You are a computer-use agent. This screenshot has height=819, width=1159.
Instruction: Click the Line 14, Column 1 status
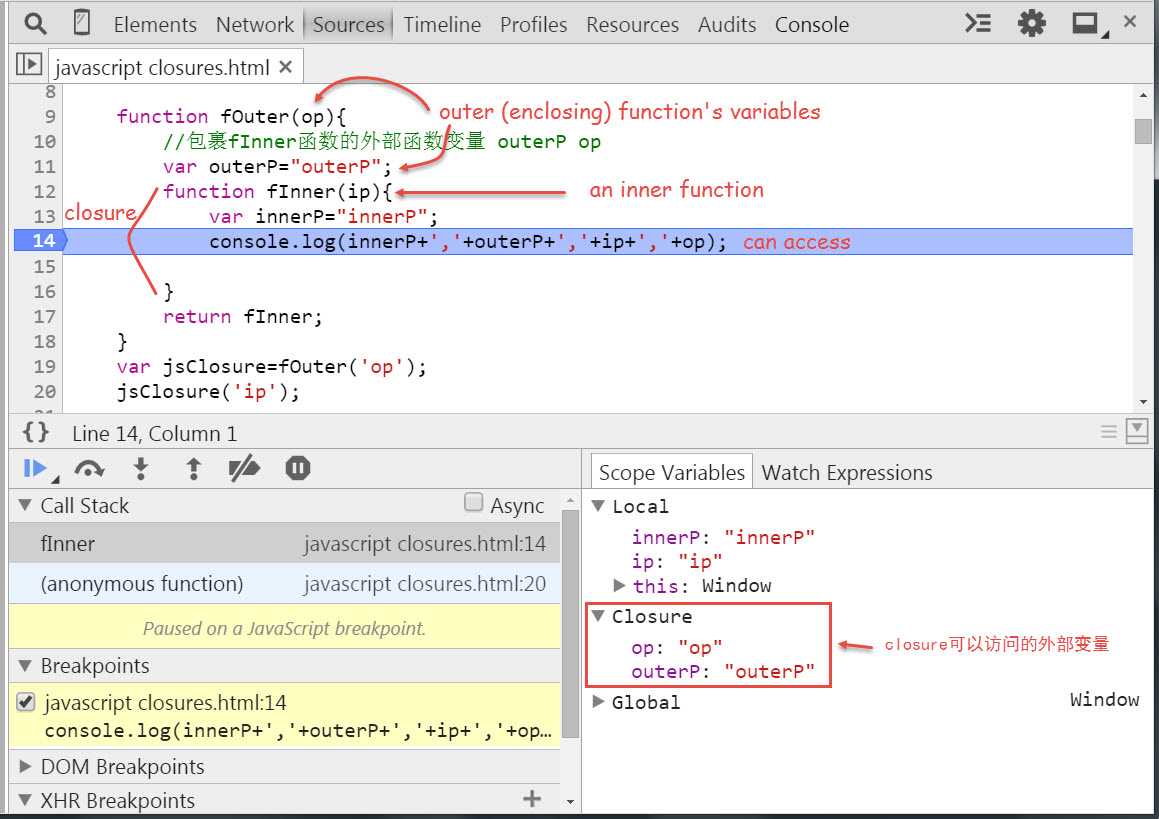pos(154,433)
